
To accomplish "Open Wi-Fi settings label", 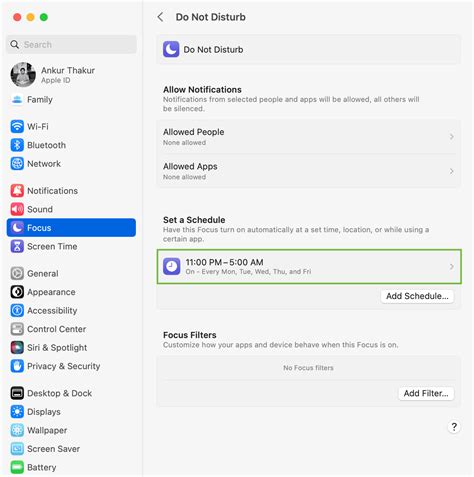I will [x=38, y=127].
